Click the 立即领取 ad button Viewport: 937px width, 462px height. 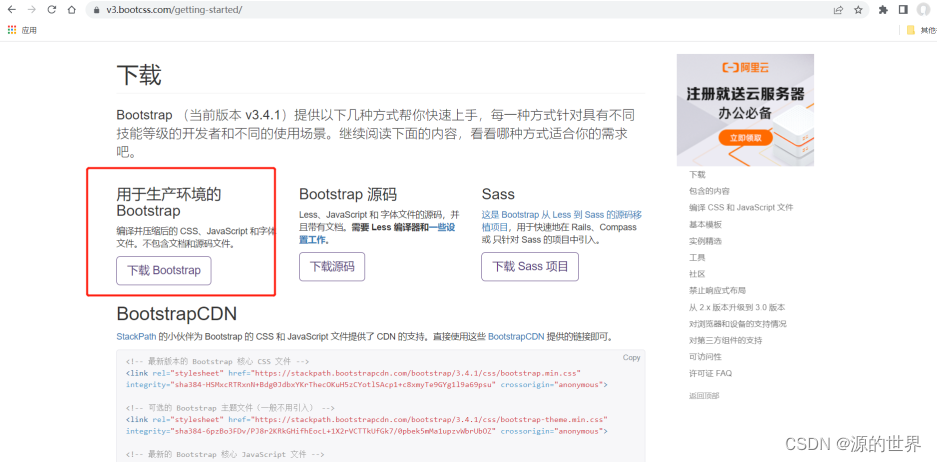(x=746, y=138)
